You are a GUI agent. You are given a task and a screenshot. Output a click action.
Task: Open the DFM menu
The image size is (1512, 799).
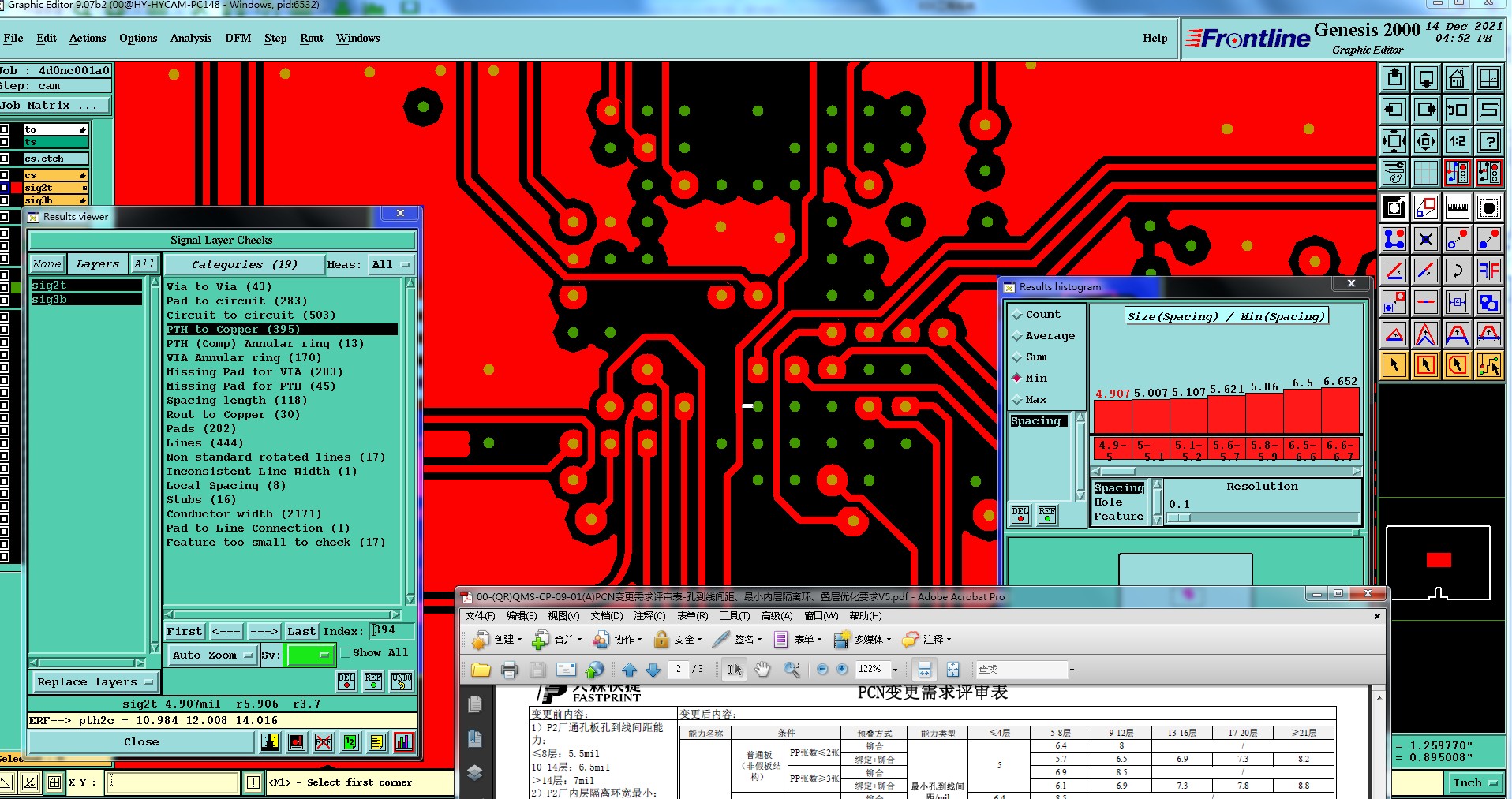238,38
